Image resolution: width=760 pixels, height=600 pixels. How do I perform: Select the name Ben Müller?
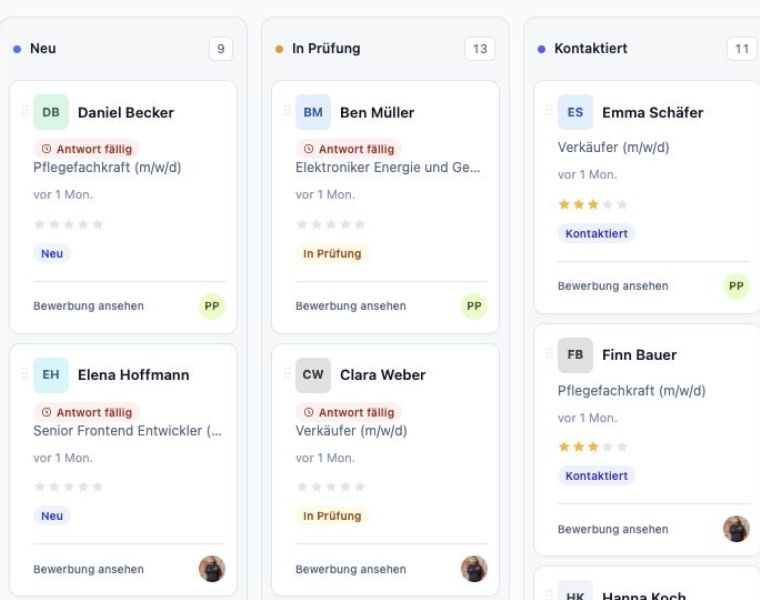tap(377, 112)
